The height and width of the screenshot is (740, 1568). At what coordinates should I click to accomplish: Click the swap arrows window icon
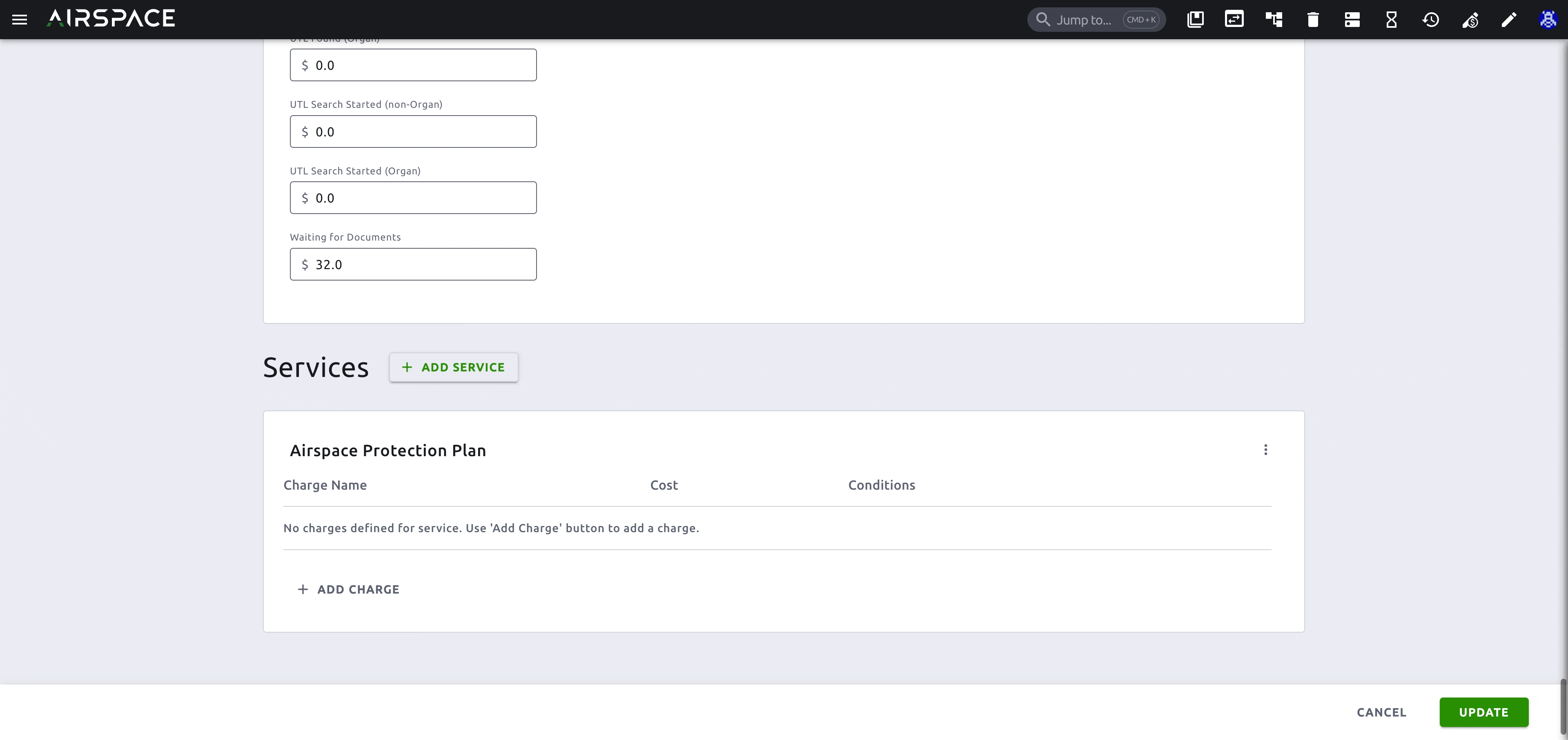(1234, 20)
